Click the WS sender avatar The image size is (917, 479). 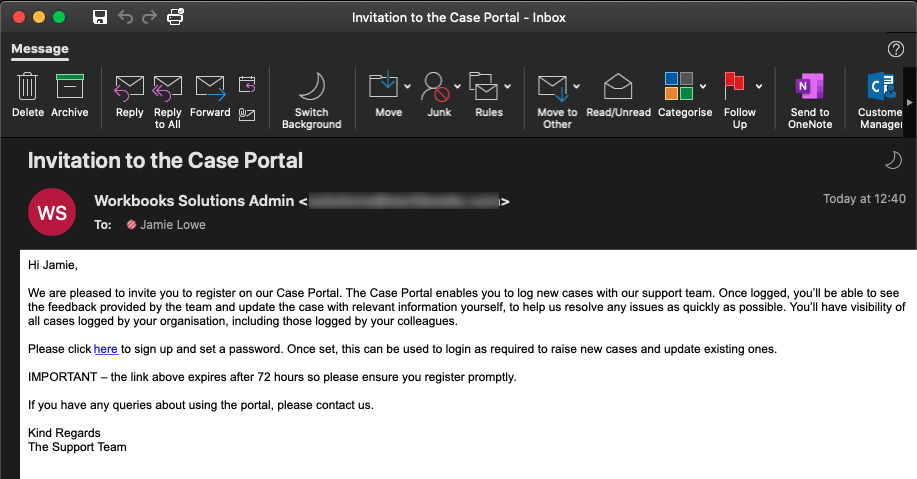coord(52,212)
